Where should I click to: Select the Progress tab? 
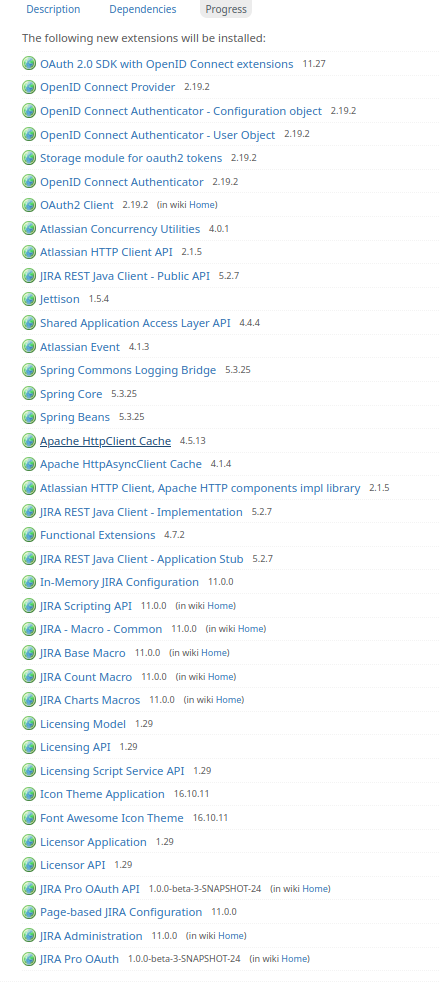coord(226,9)
